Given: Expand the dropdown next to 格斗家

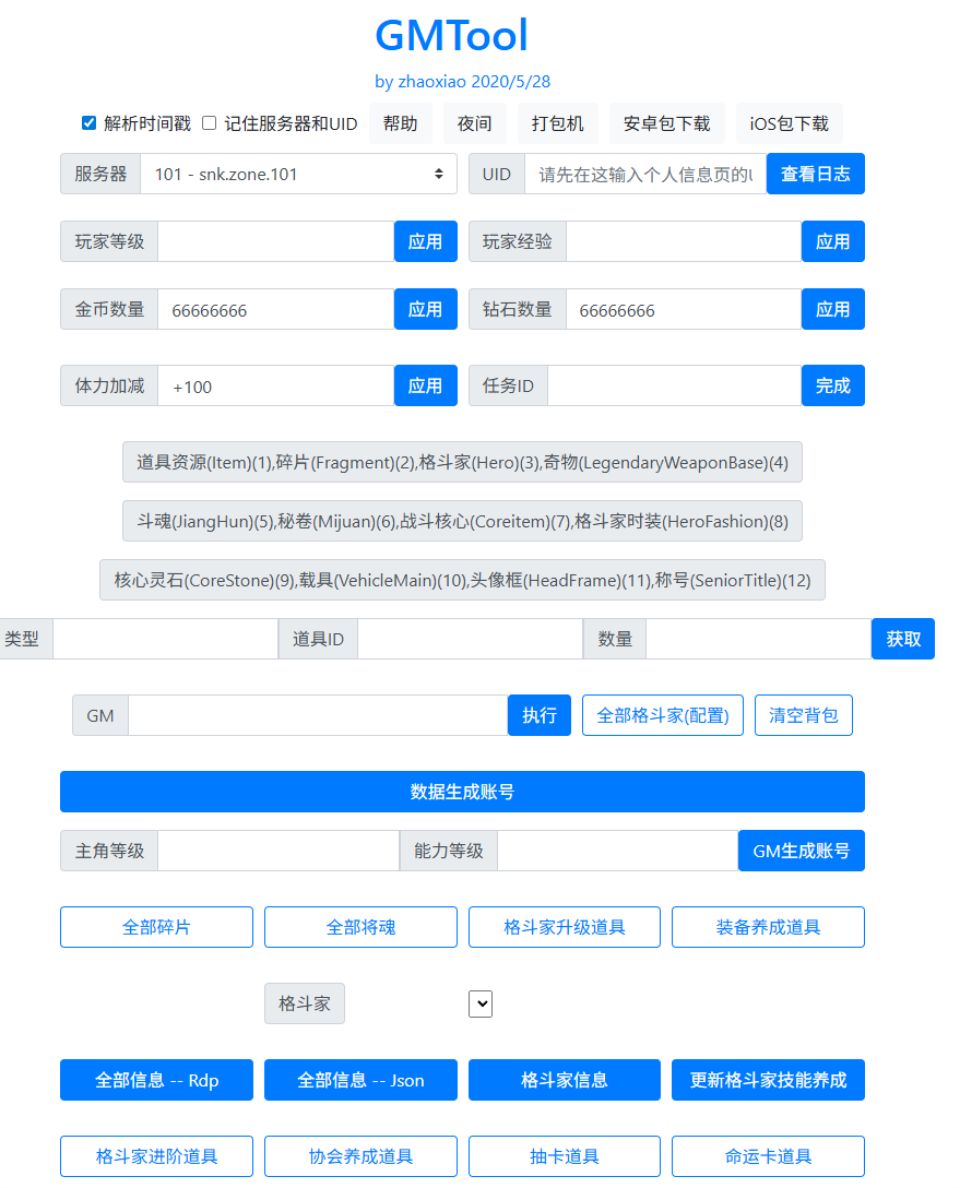Looking at the screenshot, I should (x=478, y=1003).
